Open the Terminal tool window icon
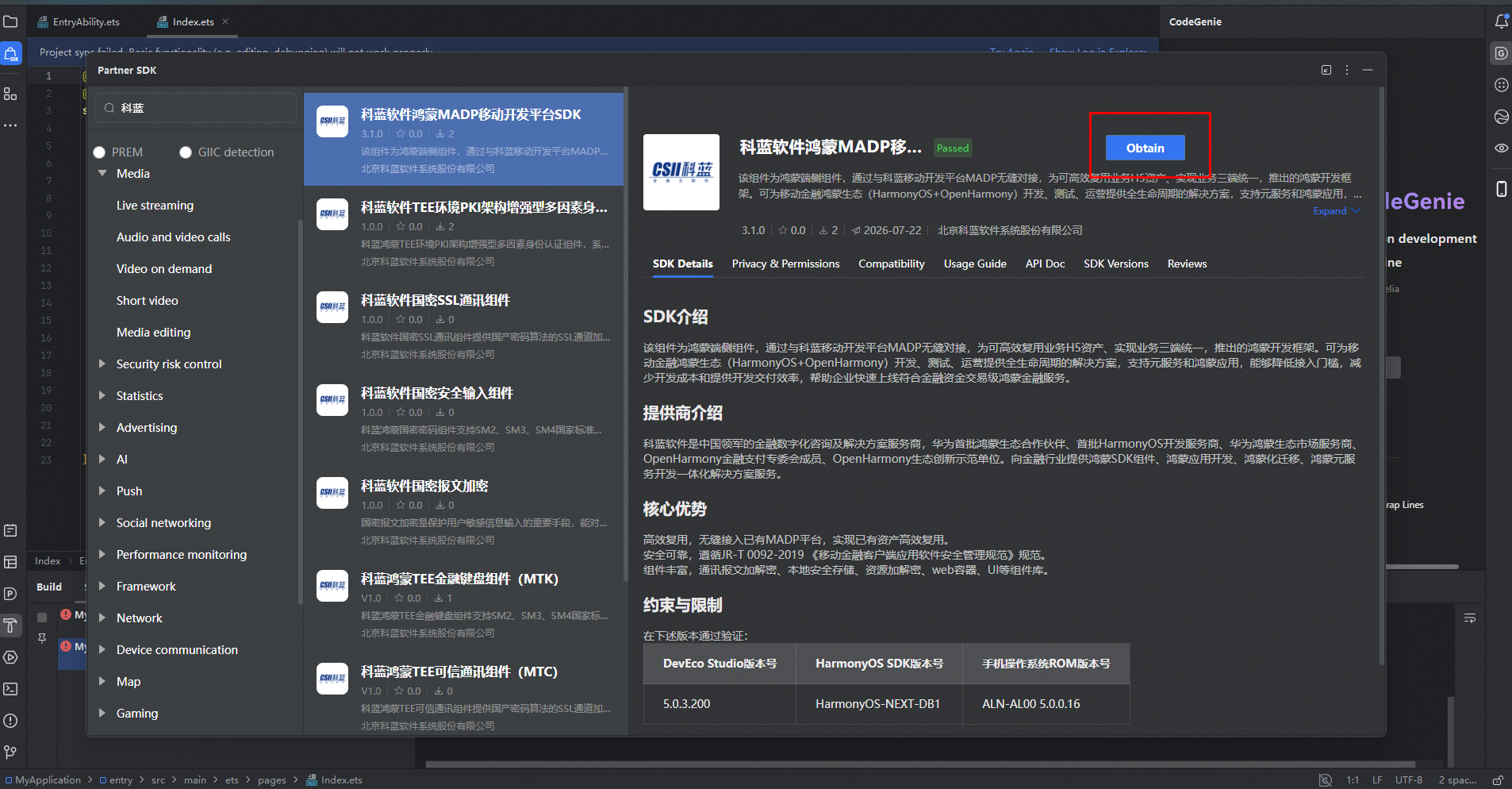Image resolution: width=1512 pixels, height=789 pixels. pyautogui.click(x=10, y=689)
